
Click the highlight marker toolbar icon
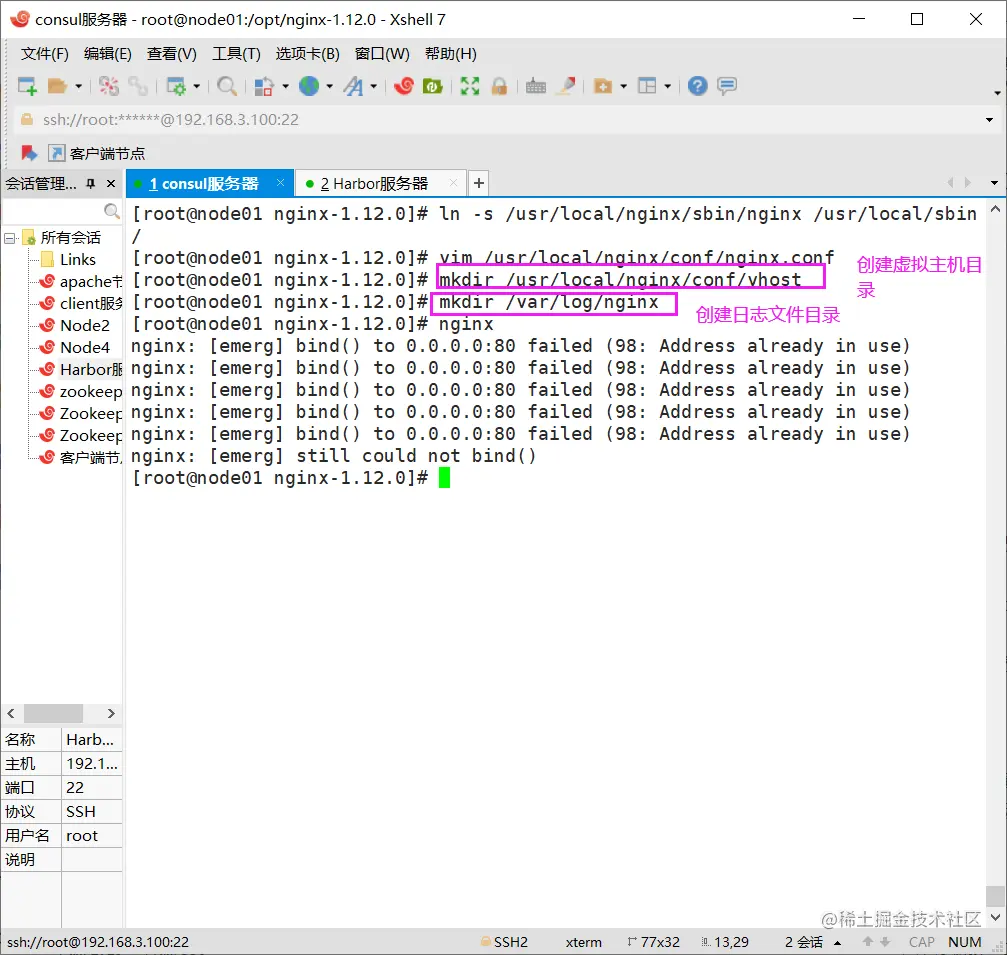pos(566,86)
